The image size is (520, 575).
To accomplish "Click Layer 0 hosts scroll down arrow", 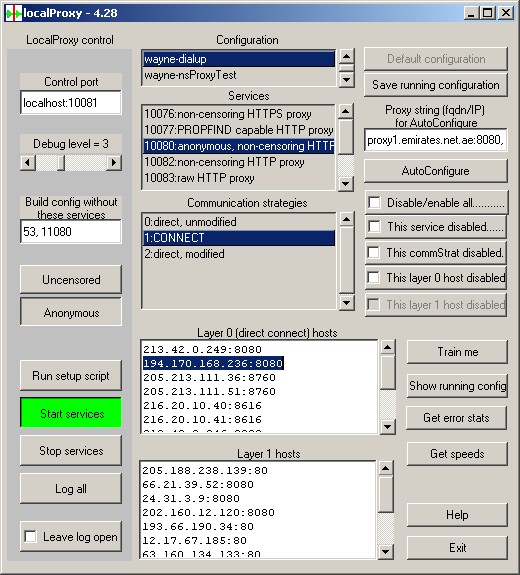I will click(x=388, y=426).
